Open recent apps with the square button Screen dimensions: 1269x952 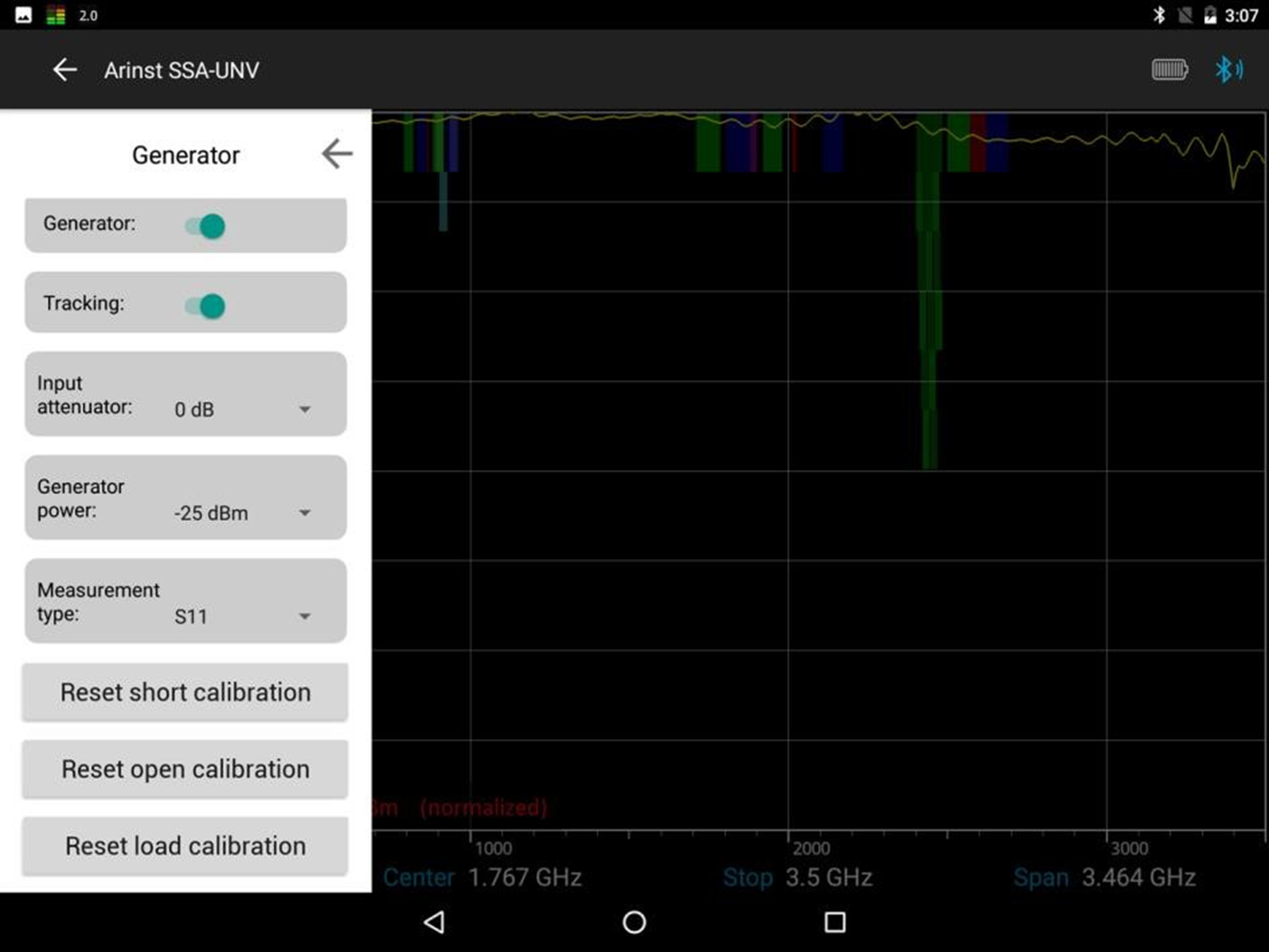[x=834, y=922]
